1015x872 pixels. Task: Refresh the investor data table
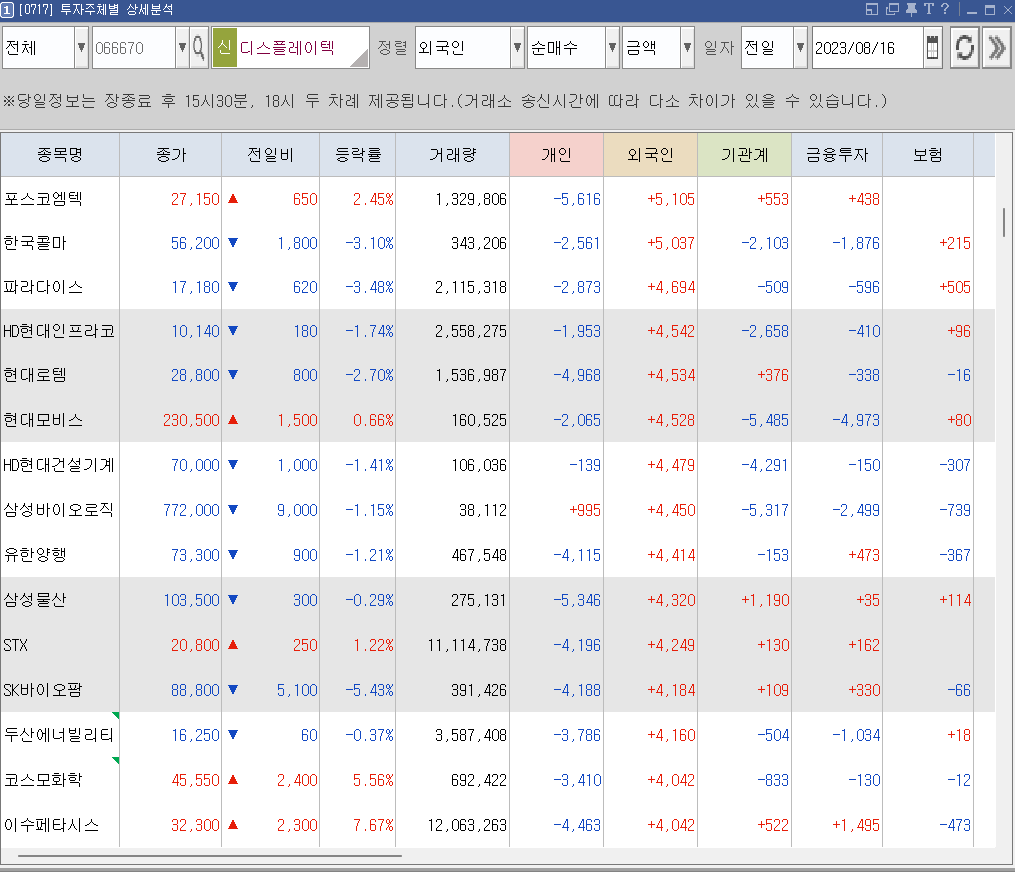click(x=965, y=47)
